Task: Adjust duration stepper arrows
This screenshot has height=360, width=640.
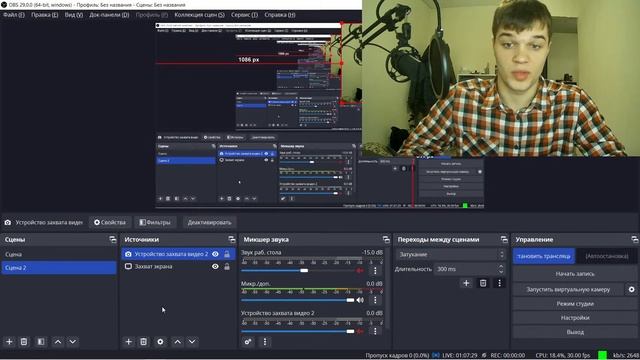Action: click(501, 269)
